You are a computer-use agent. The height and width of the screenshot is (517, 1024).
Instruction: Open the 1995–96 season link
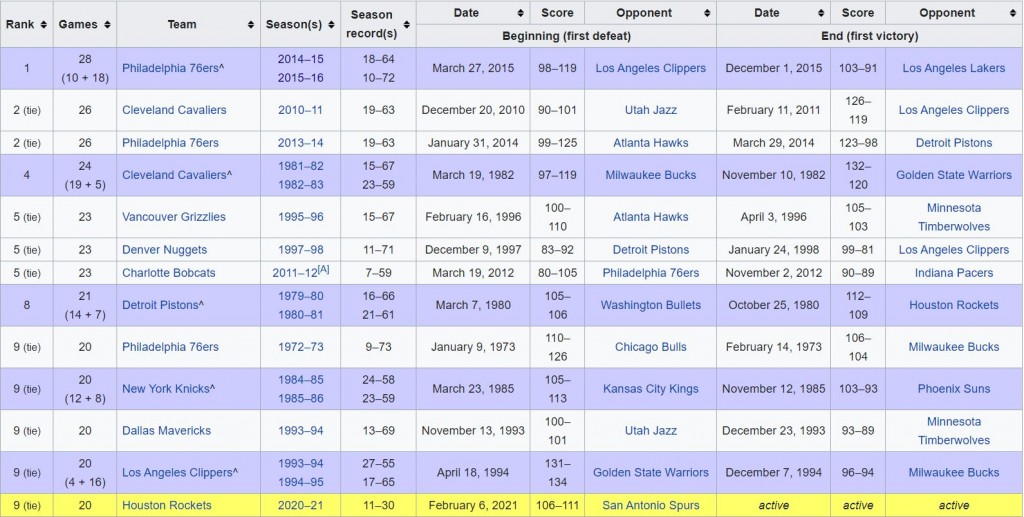tap(300, 217)
